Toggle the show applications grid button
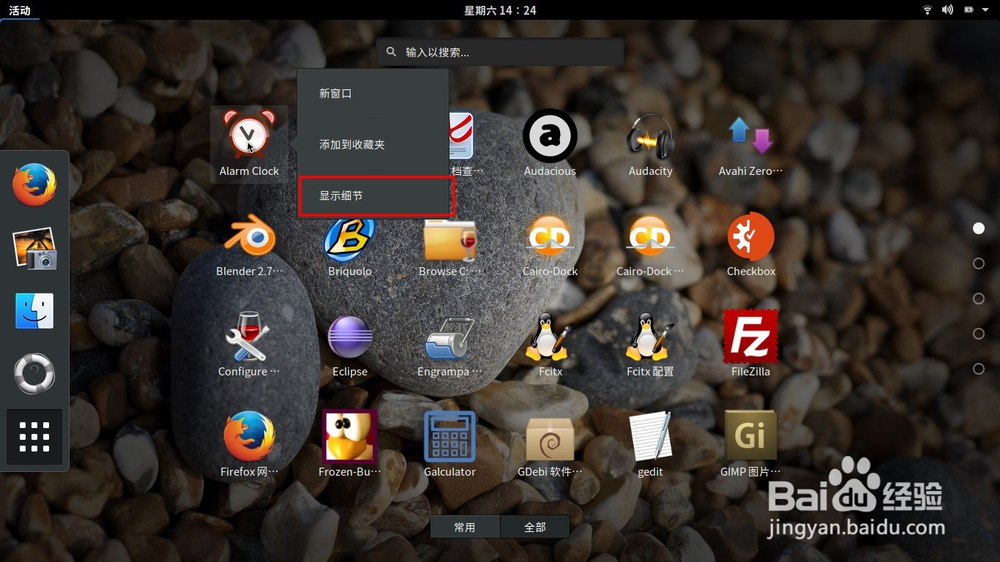This screenshot has height=562, width=1000. [34, 436]
